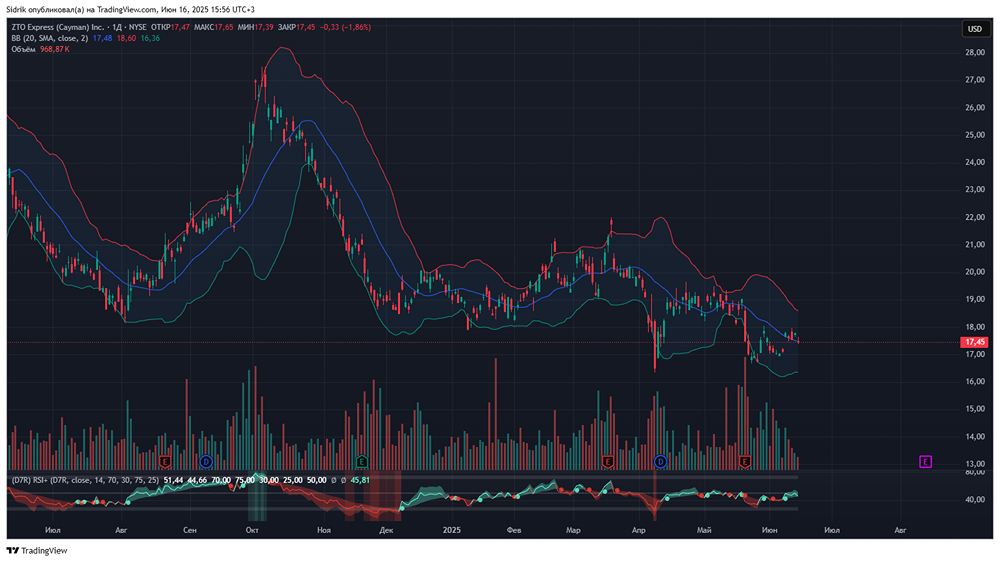Click the 968,87K volume value

coord(55,49)
